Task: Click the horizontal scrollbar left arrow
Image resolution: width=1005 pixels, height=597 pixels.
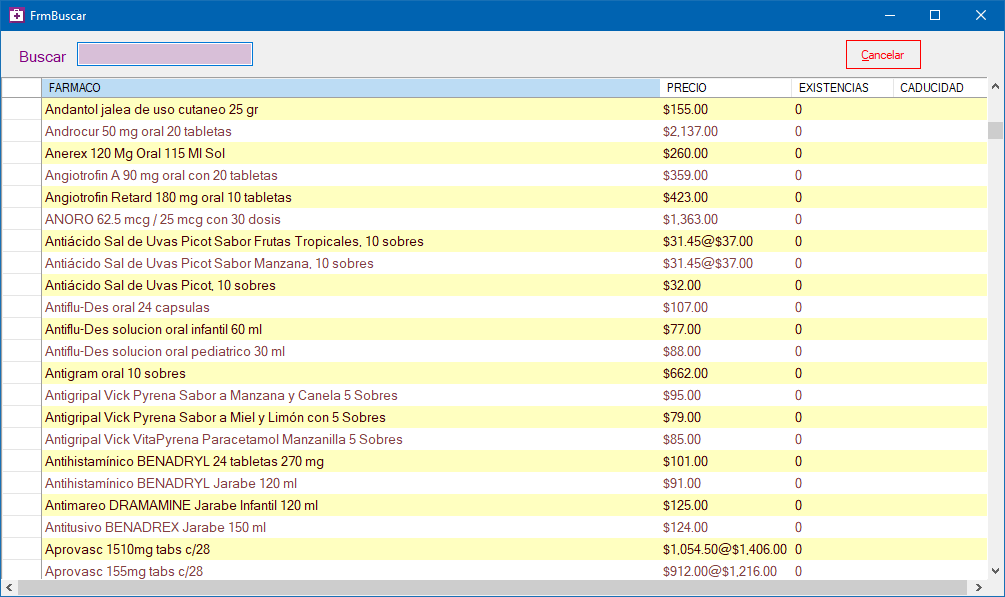Action: 9,587
